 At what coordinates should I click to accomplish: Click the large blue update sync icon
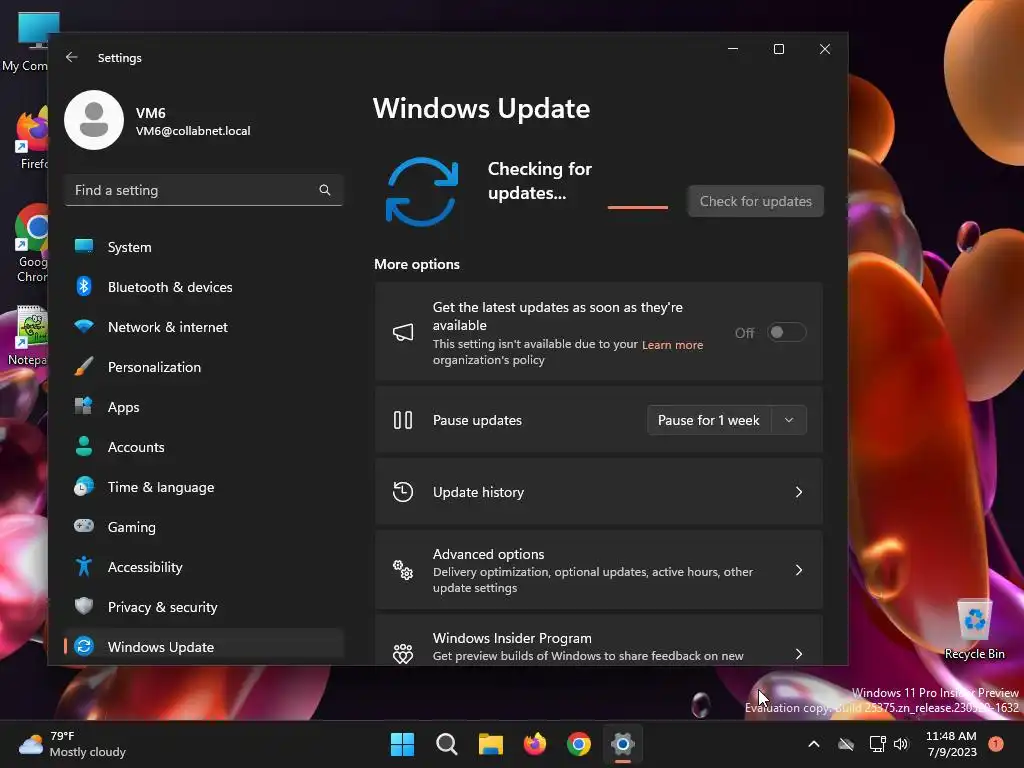pos(422,192)
